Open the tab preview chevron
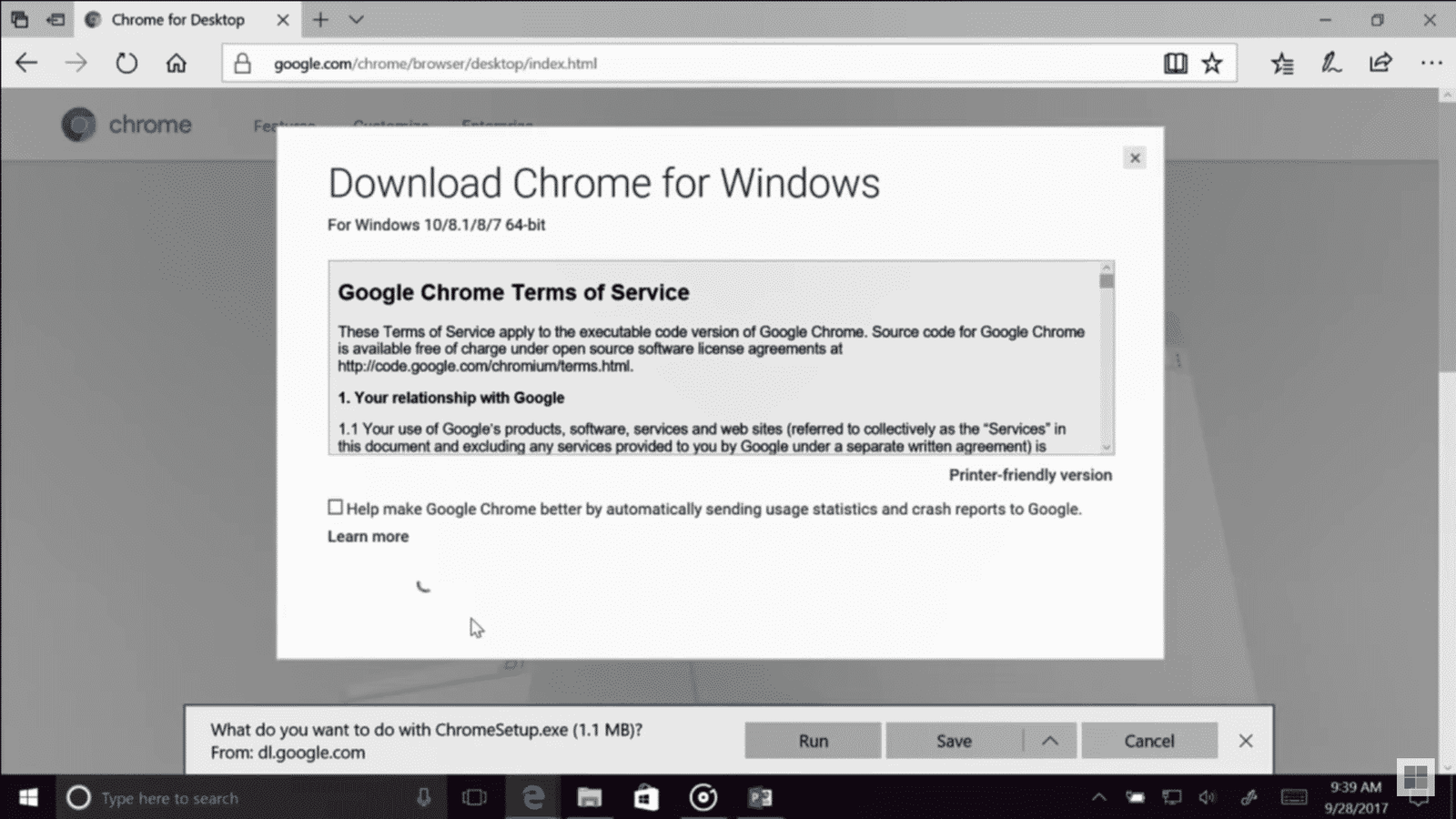 pos(356,19)
